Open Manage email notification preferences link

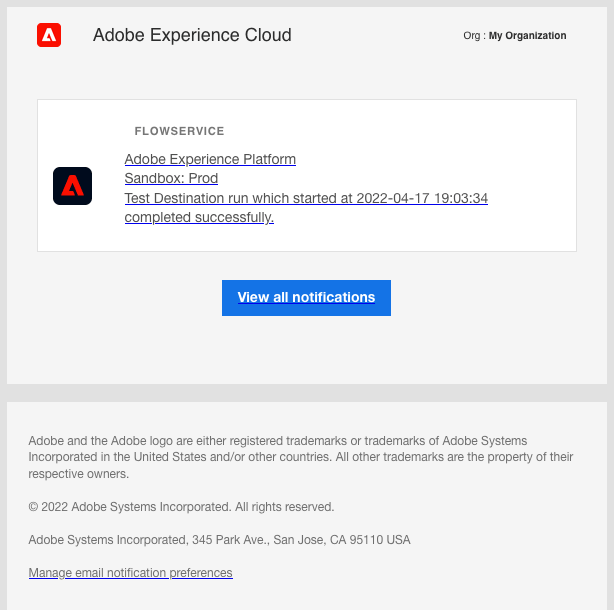click(130, 573)
